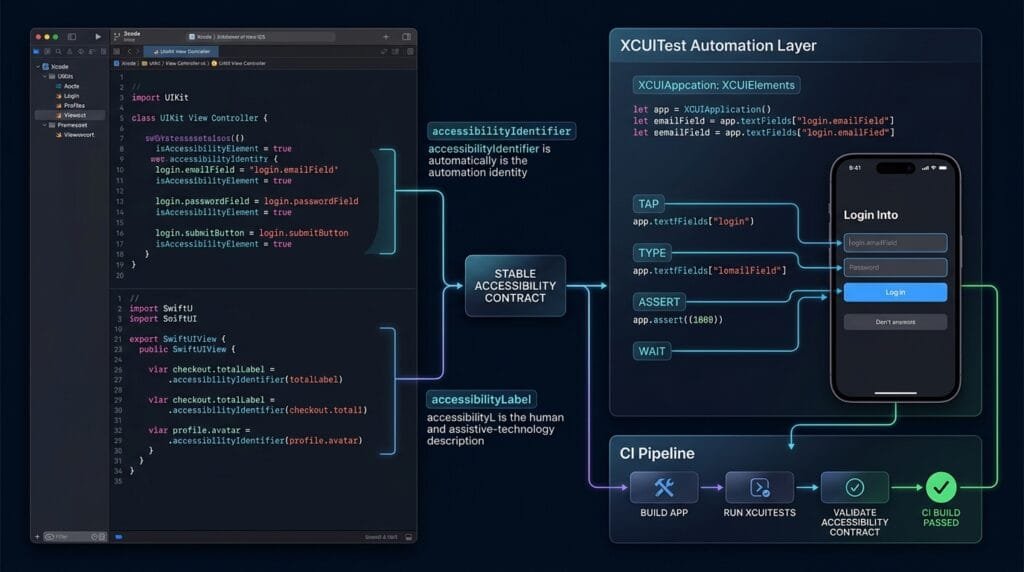1024x572 pixels.
Task: Click the accessibilityLabel heading label
Action: tap(481, 399)
